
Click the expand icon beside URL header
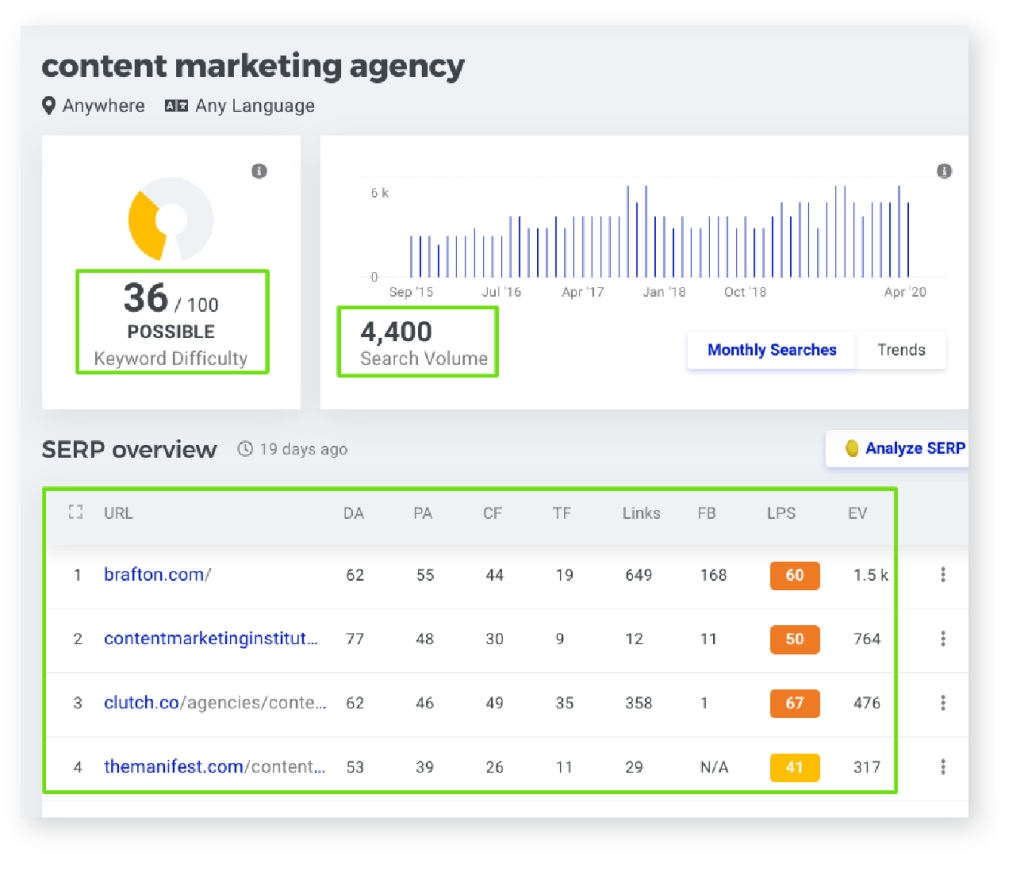(75, 513)
